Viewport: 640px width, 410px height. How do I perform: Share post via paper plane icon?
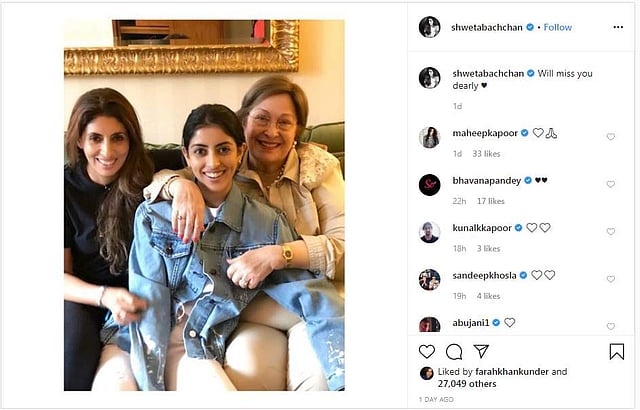point(481,351)
